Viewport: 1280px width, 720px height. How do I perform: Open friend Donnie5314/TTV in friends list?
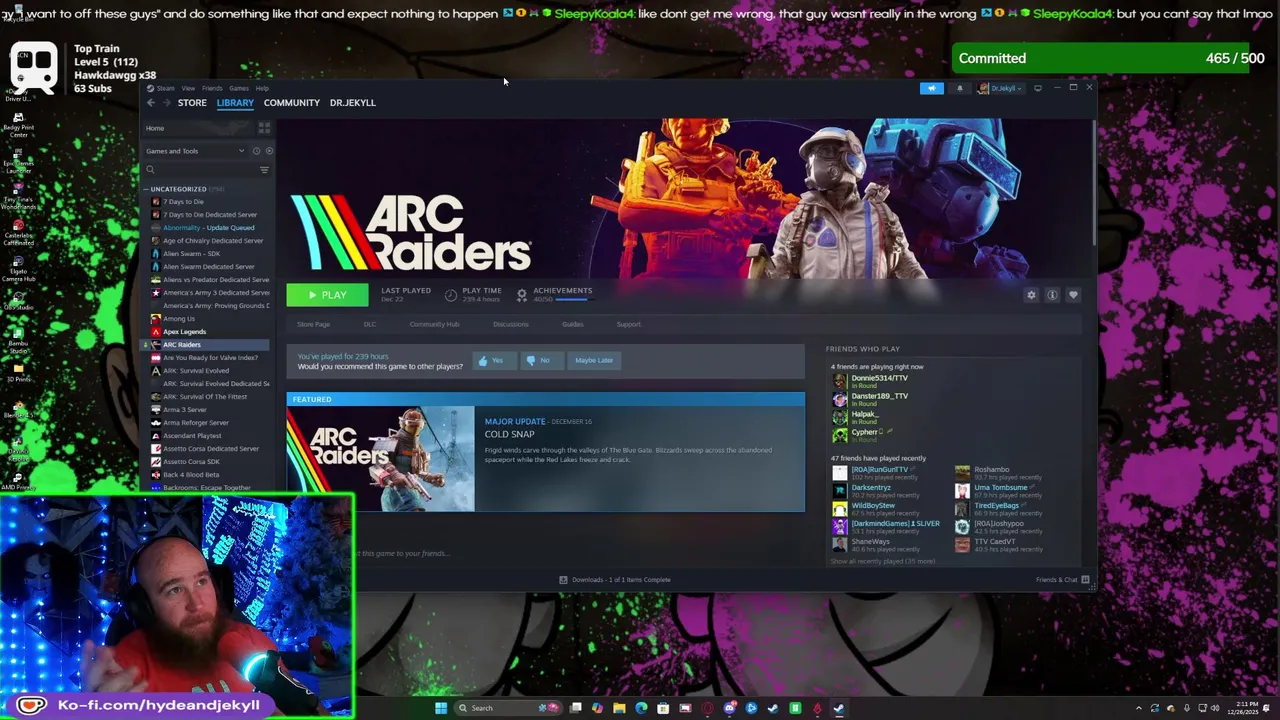point(879,378)
